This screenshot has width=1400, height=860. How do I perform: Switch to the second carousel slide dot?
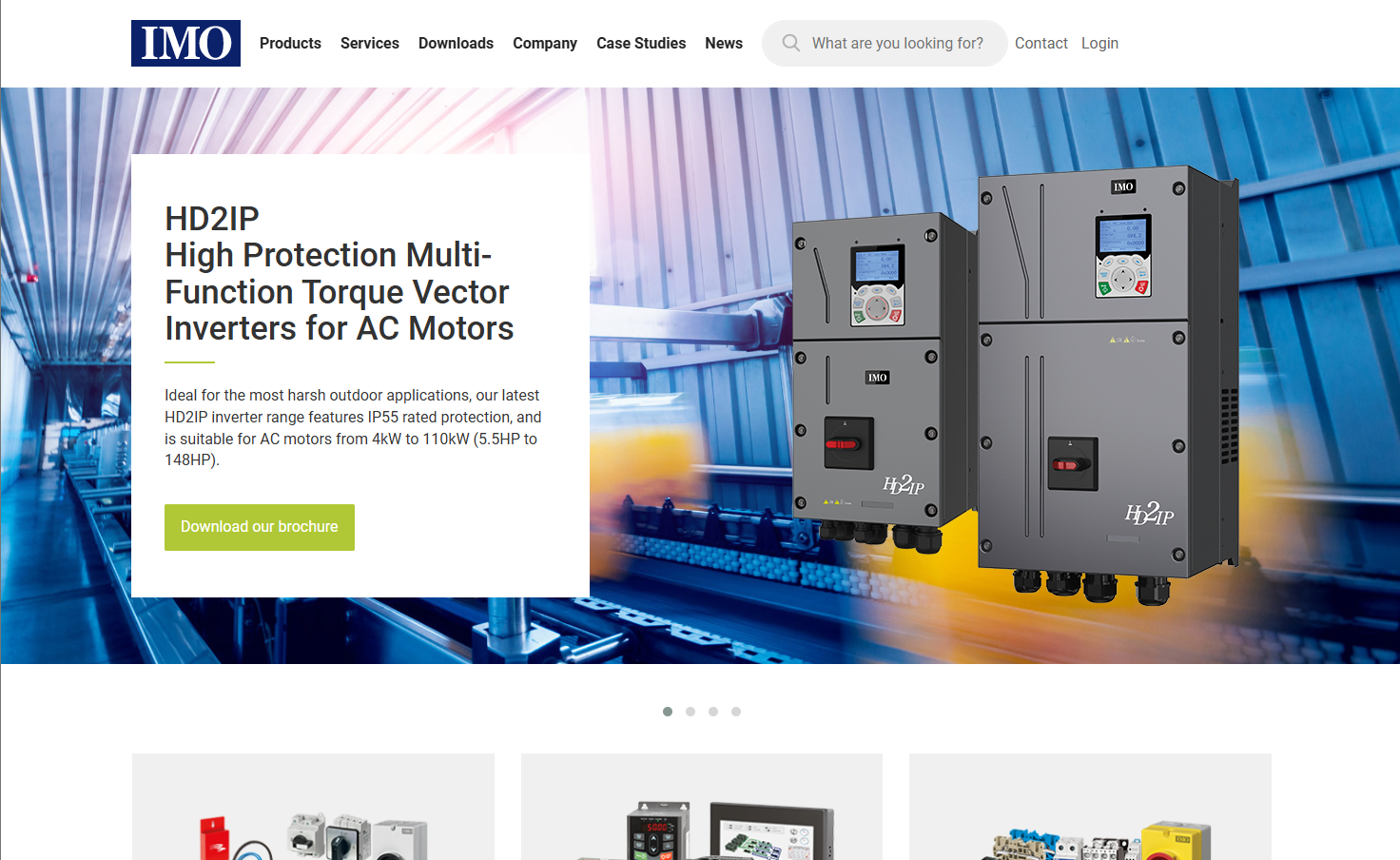coord(690,712)
